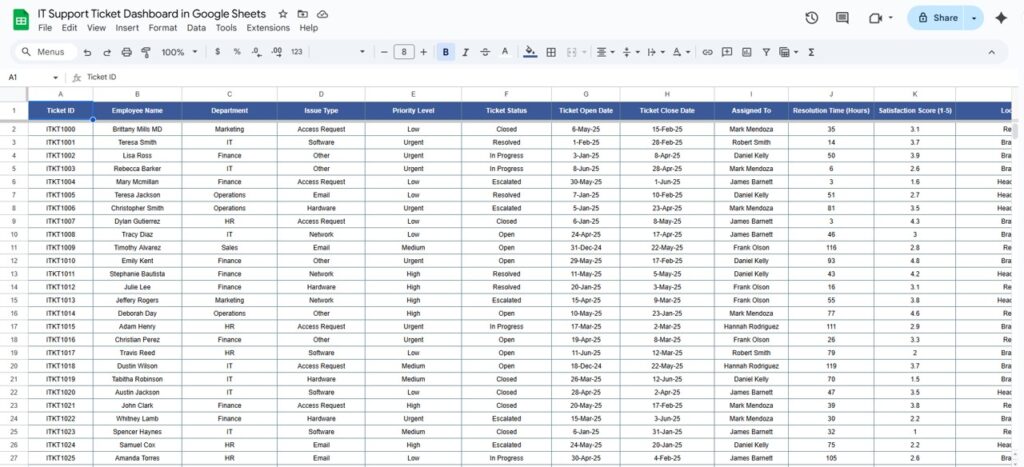Insert a comment
Image resolution: width=1024 pixels, height=467 pixels.
click(727, 52)
